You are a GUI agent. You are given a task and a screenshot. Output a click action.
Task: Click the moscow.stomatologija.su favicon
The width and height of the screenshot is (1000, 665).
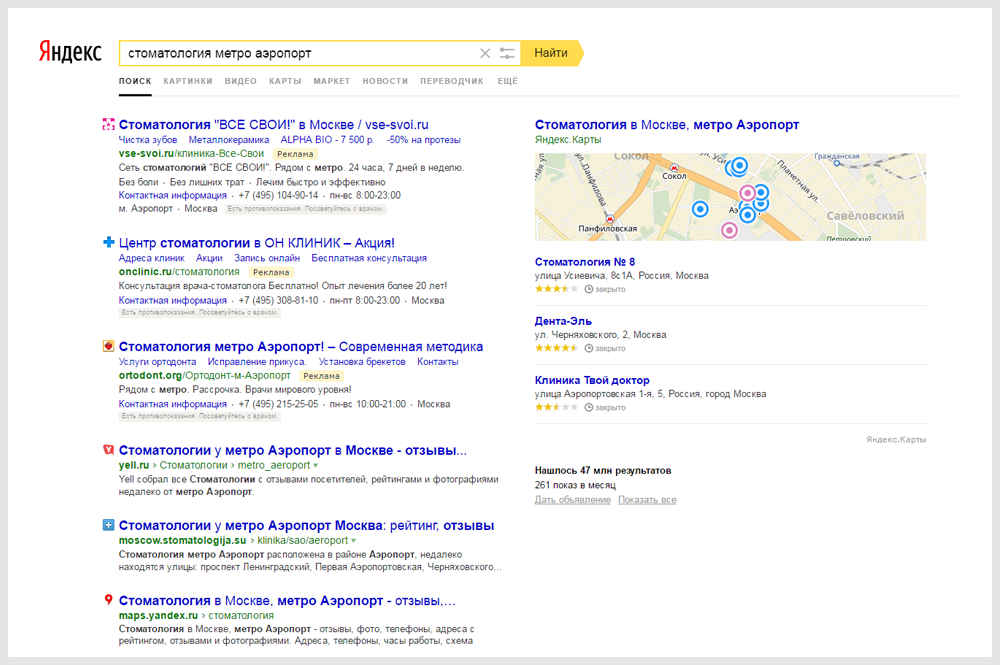(x=109, y=525)
